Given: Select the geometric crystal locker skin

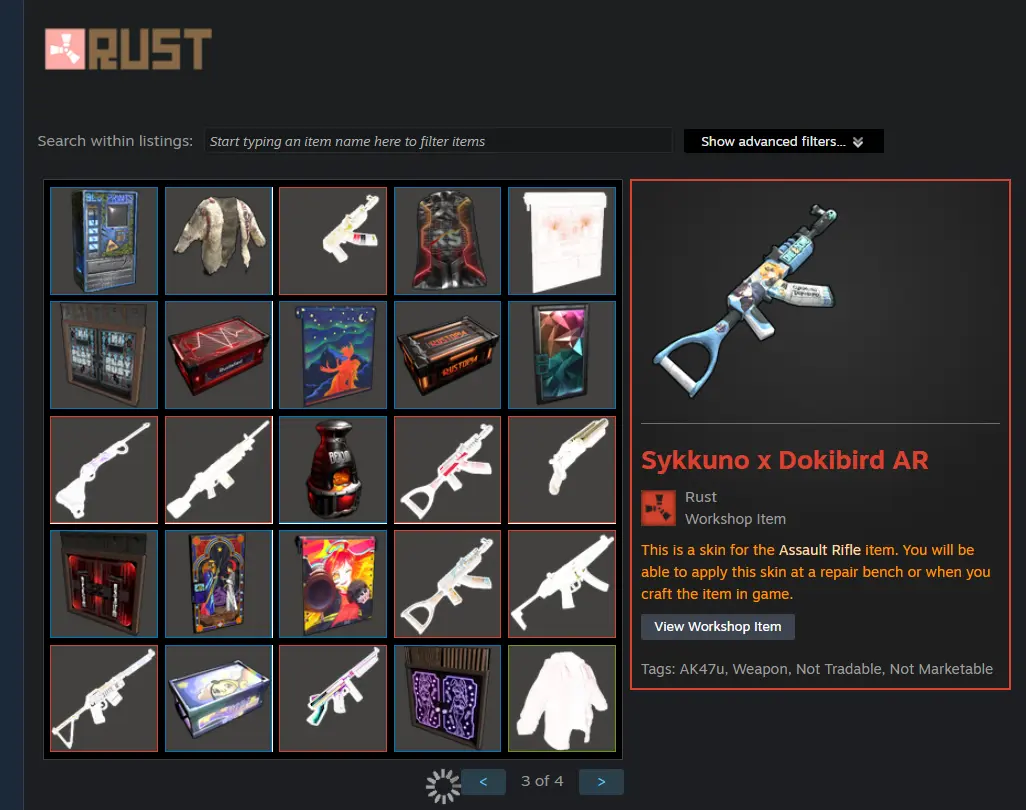Looking at the screenshot, I should point(562,355).
